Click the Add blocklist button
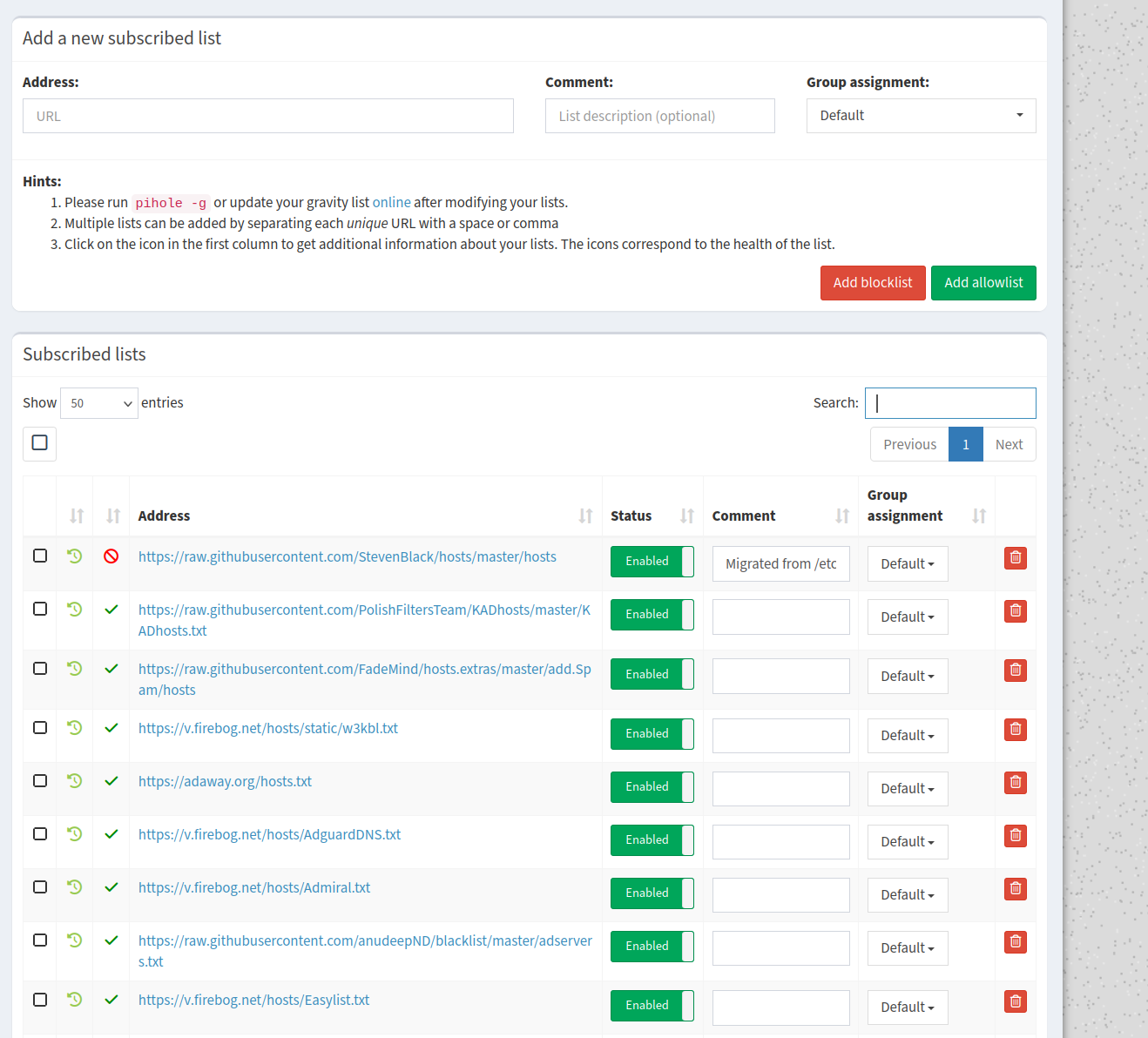 pos(872,283)
